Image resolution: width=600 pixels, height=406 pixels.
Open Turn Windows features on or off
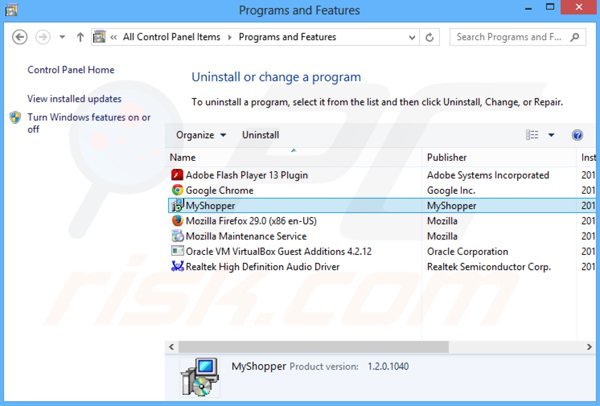pyautogui.click(x=89, y=123)
